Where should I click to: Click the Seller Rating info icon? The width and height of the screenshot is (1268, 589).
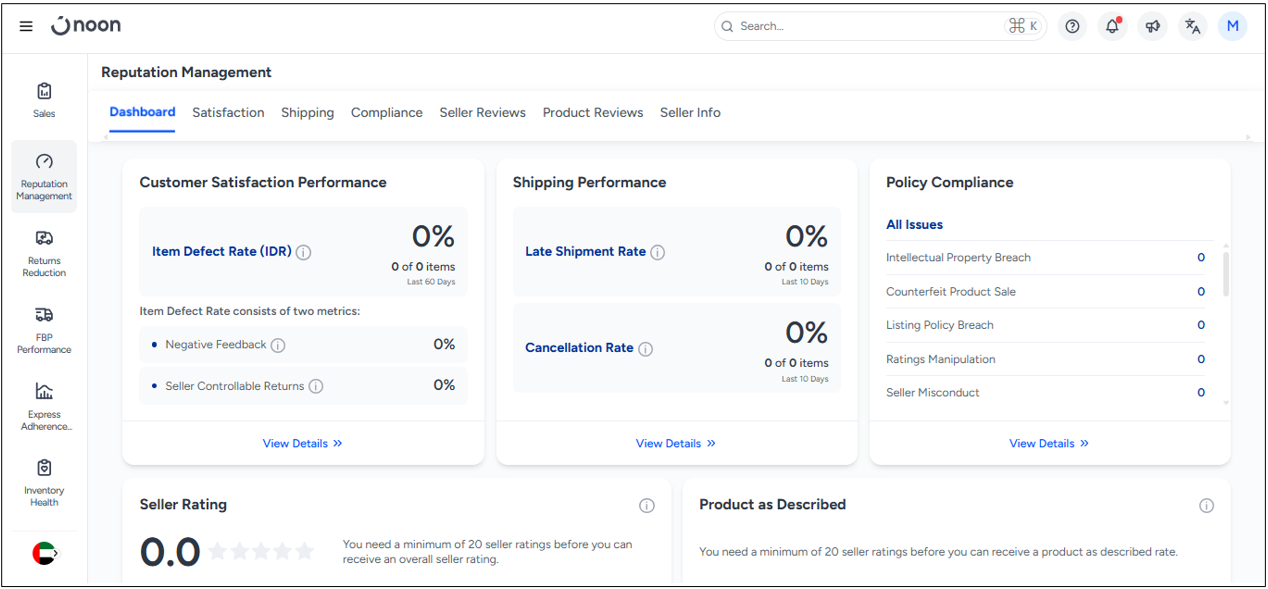click(647, 505)
